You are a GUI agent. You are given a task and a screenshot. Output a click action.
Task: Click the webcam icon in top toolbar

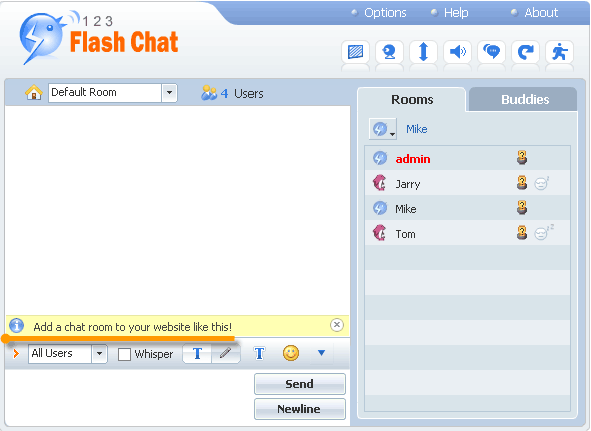(389, 52)
